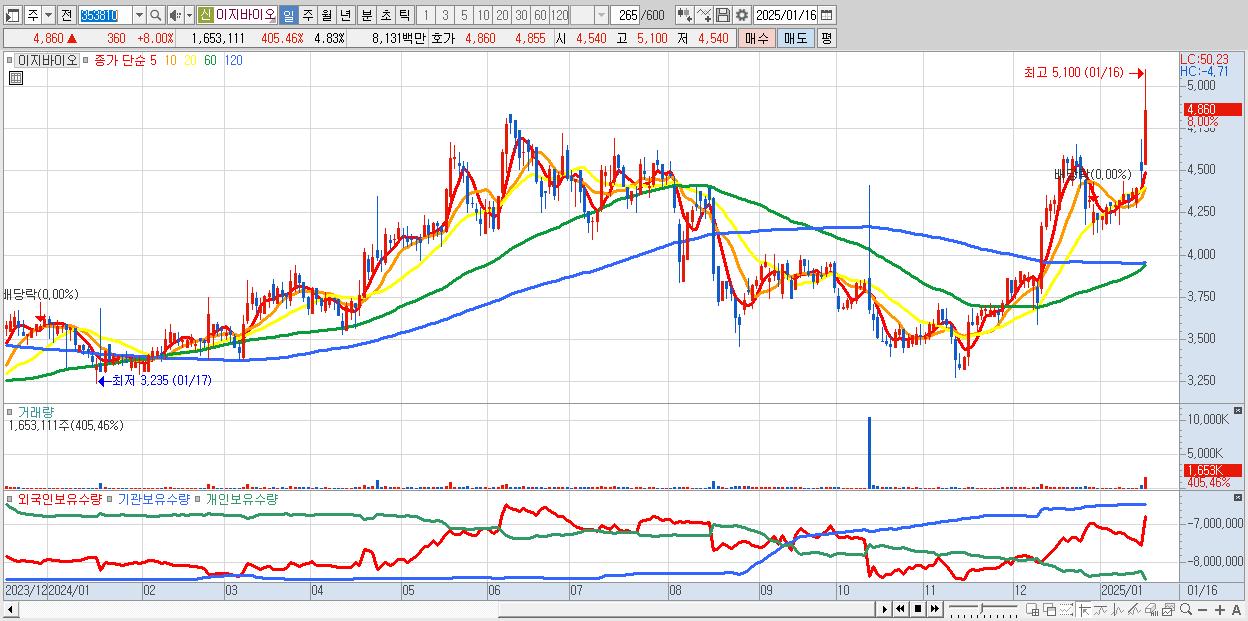Image resolution: width=1248 pixels, height=621 pixels.
Task: Click the add chart pane icon
Action: [x=1032, y=609]
